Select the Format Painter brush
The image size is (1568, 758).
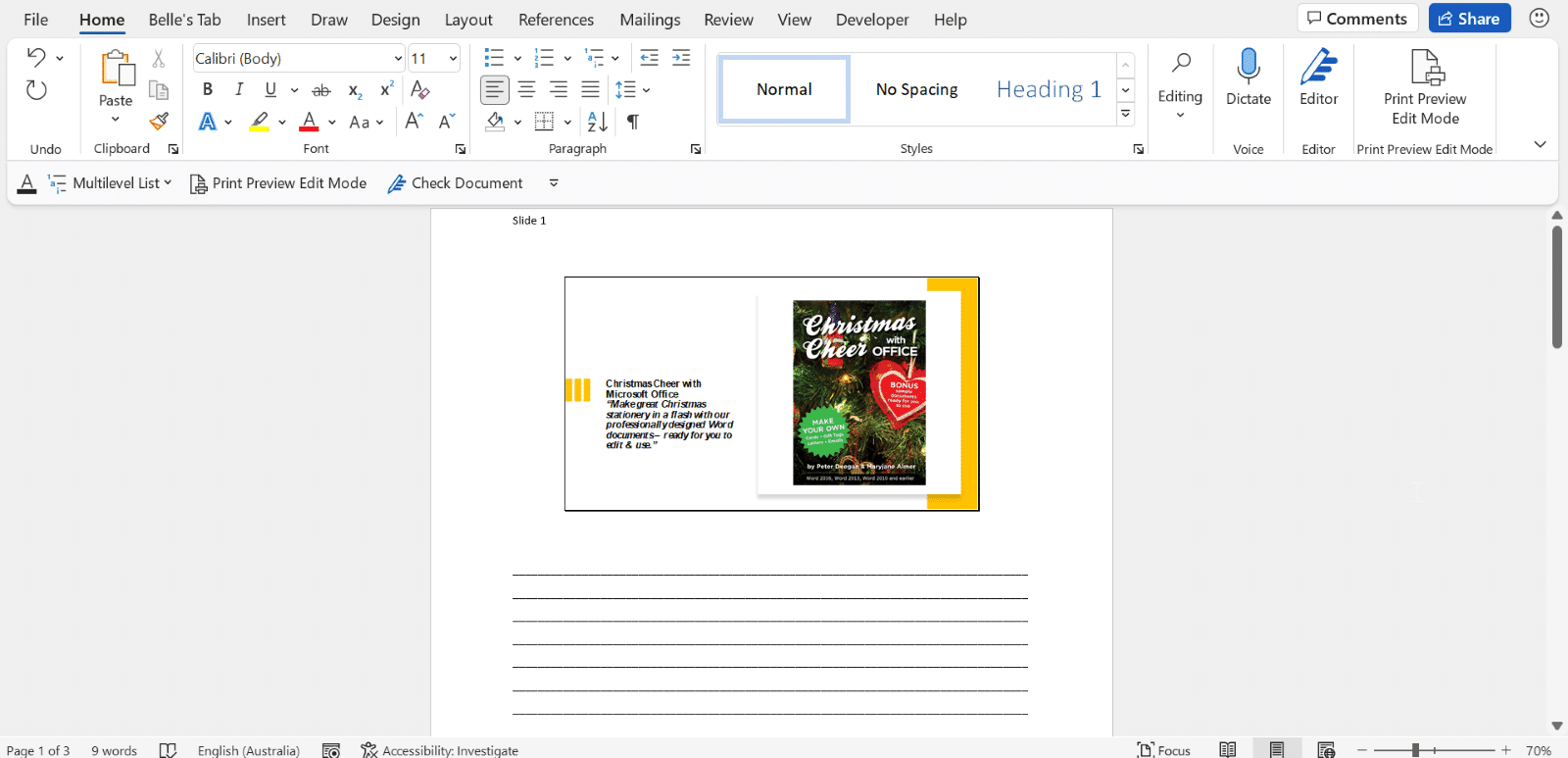coord(158,122)
